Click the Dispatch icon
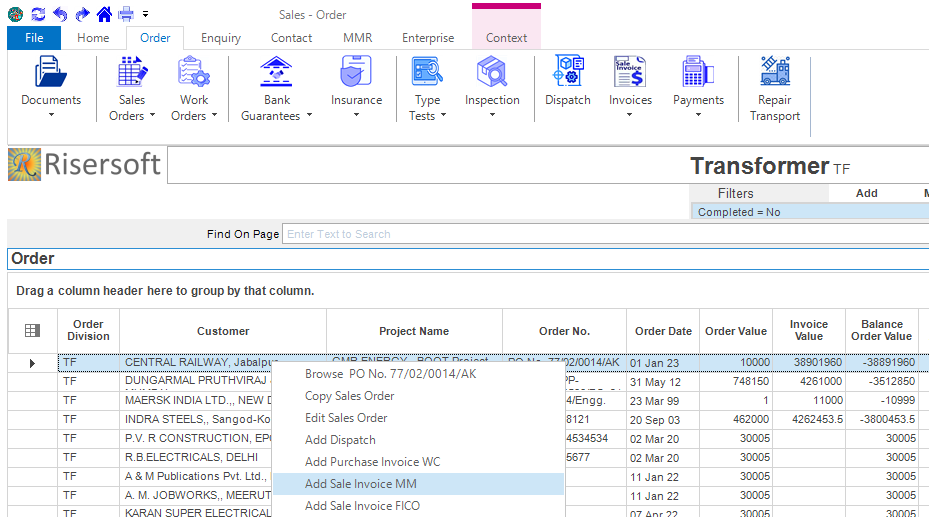This screenshot has height=517, width=929. point(568,73)
